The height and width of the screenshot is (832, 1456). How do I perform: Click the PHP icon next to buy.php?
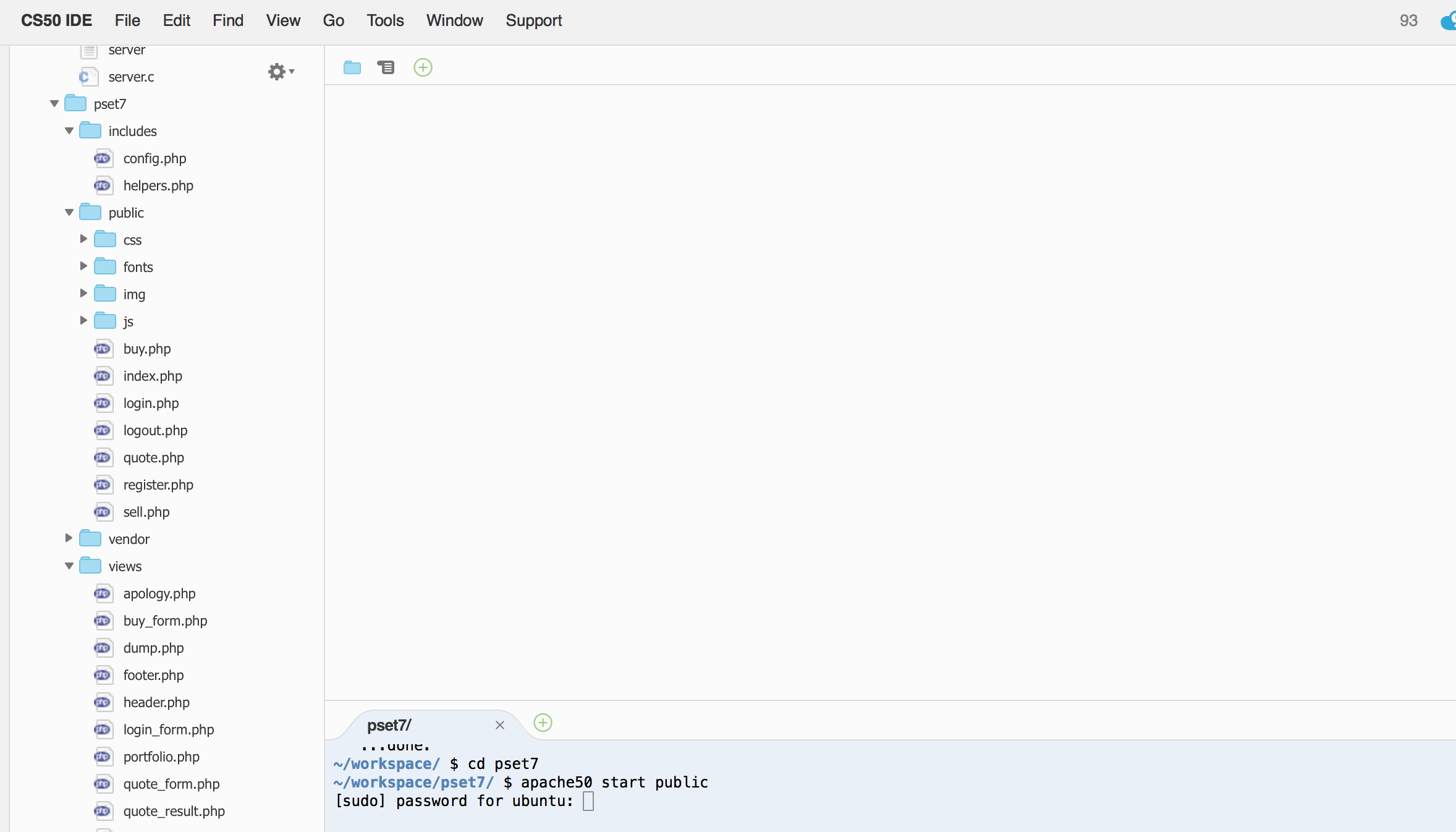[102, 348]
